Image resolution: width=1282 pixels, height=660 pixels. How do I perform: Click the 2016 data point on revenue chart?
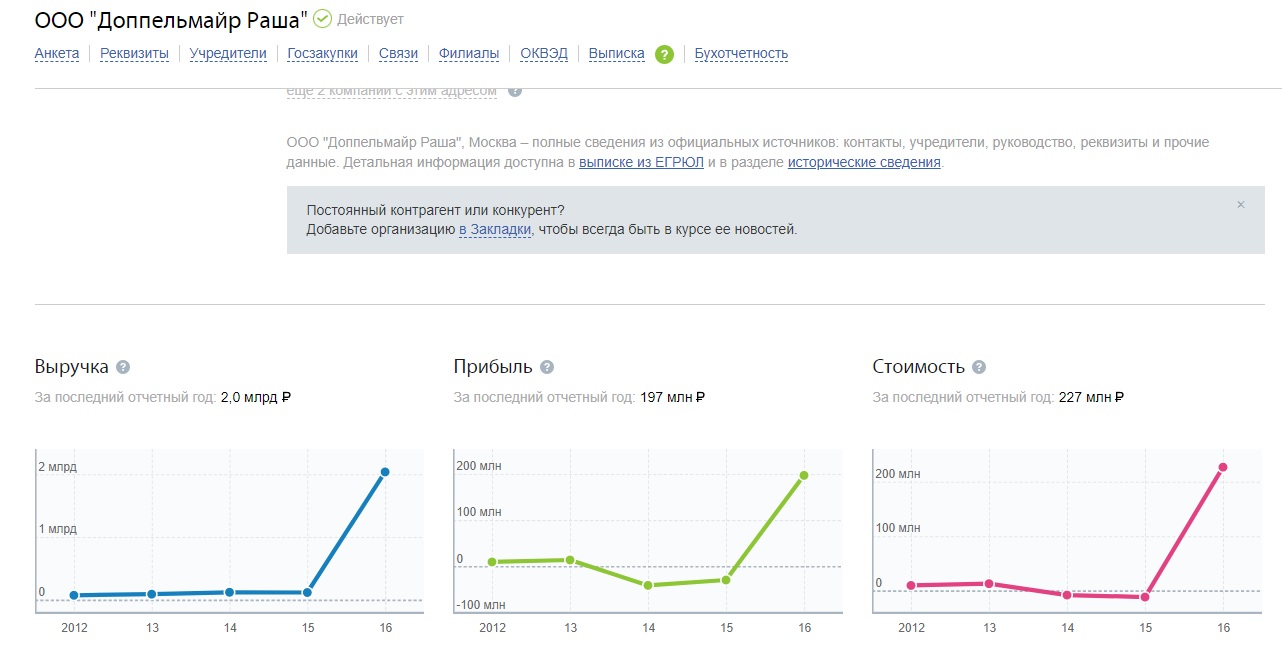[385, 472]
